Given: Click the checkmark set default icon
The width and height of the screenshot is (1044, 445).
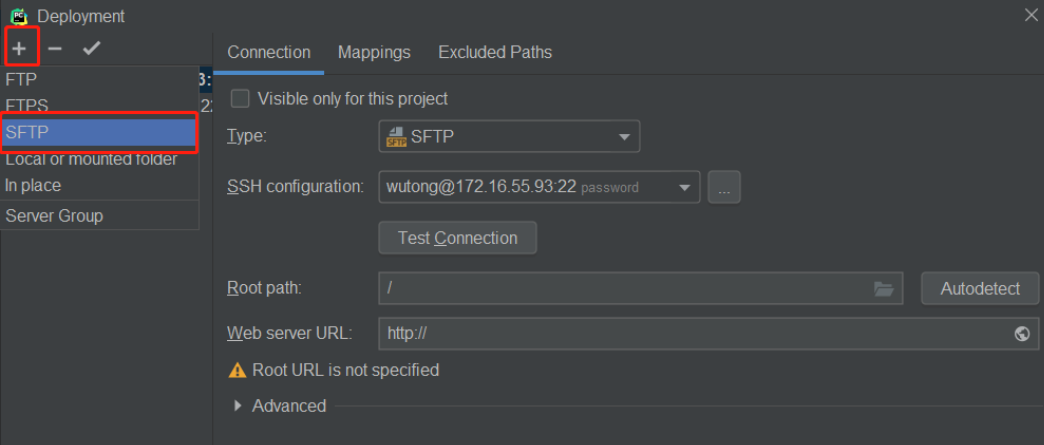Looking at the screenshot, I should click(91, 48).
